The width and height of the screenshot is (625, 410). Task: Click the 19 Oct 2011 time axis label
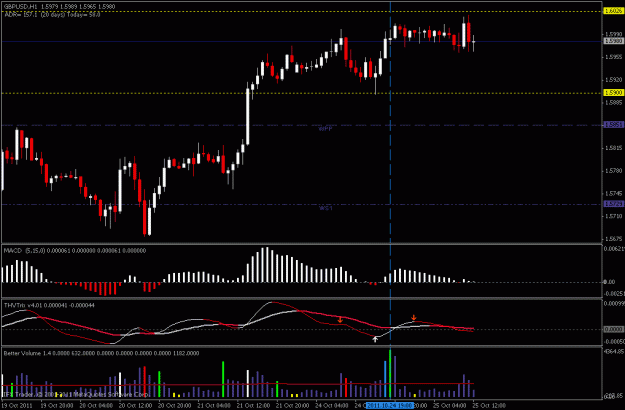coord(18,406)
